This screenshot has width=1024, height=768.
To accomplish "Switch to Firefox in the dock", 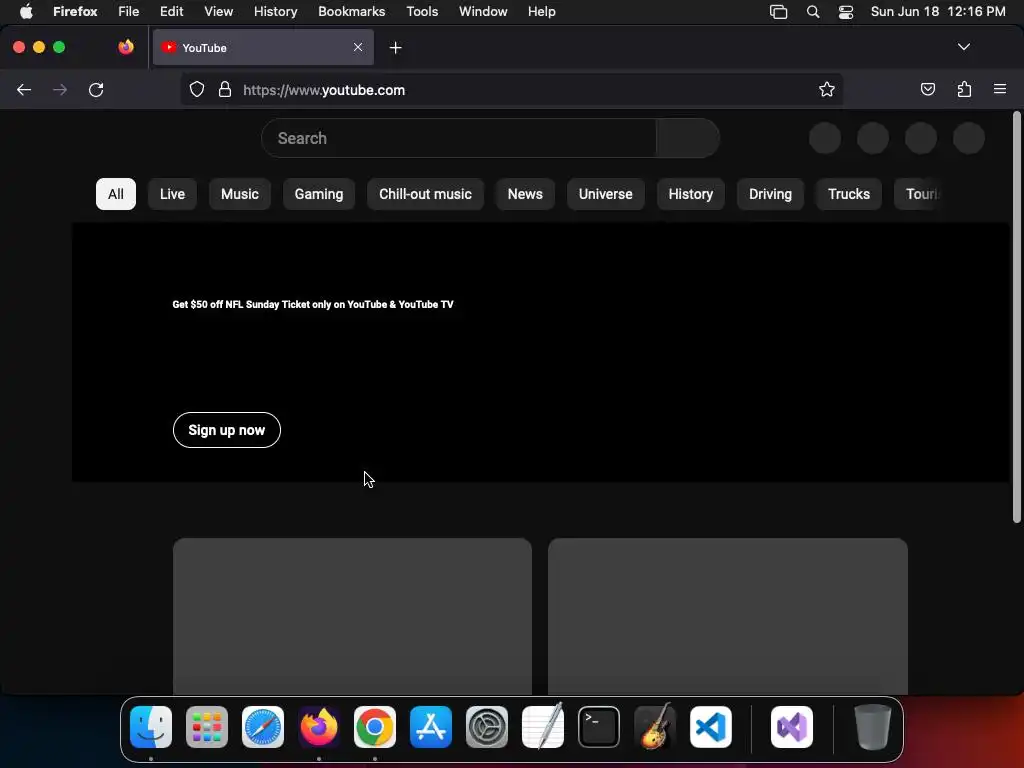I will pos(319,727).
